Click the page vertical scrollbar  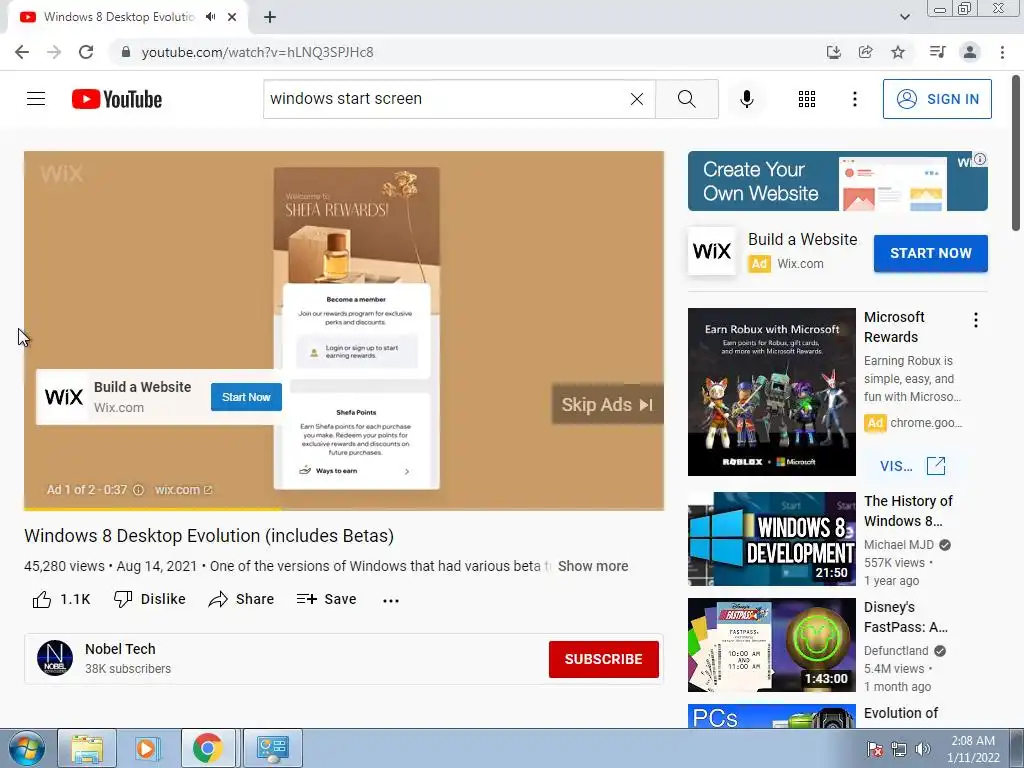[x=1016, y=152]
